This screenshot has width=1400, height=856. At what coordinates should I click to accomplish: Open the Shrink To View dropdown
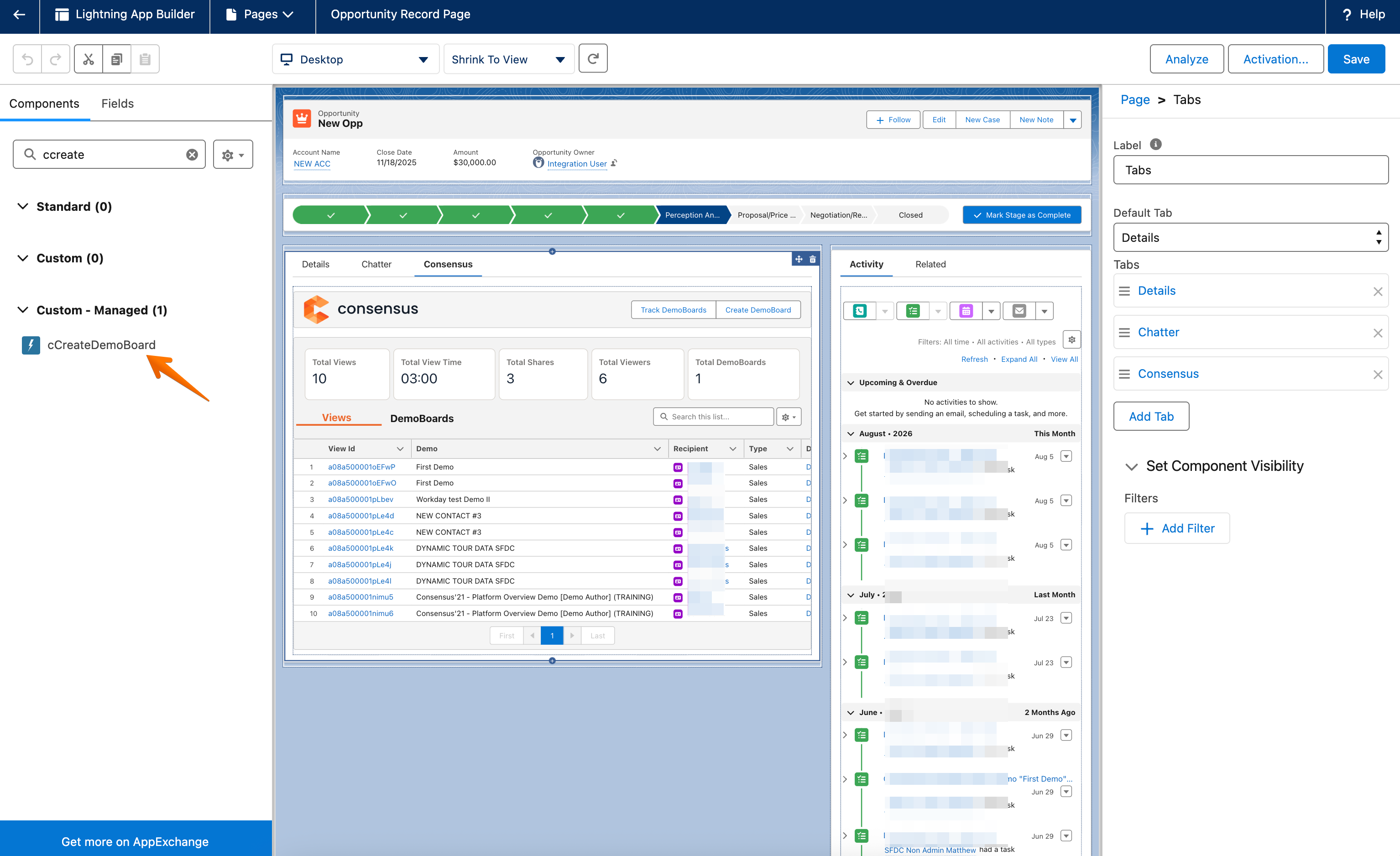(x=508, y=59)
